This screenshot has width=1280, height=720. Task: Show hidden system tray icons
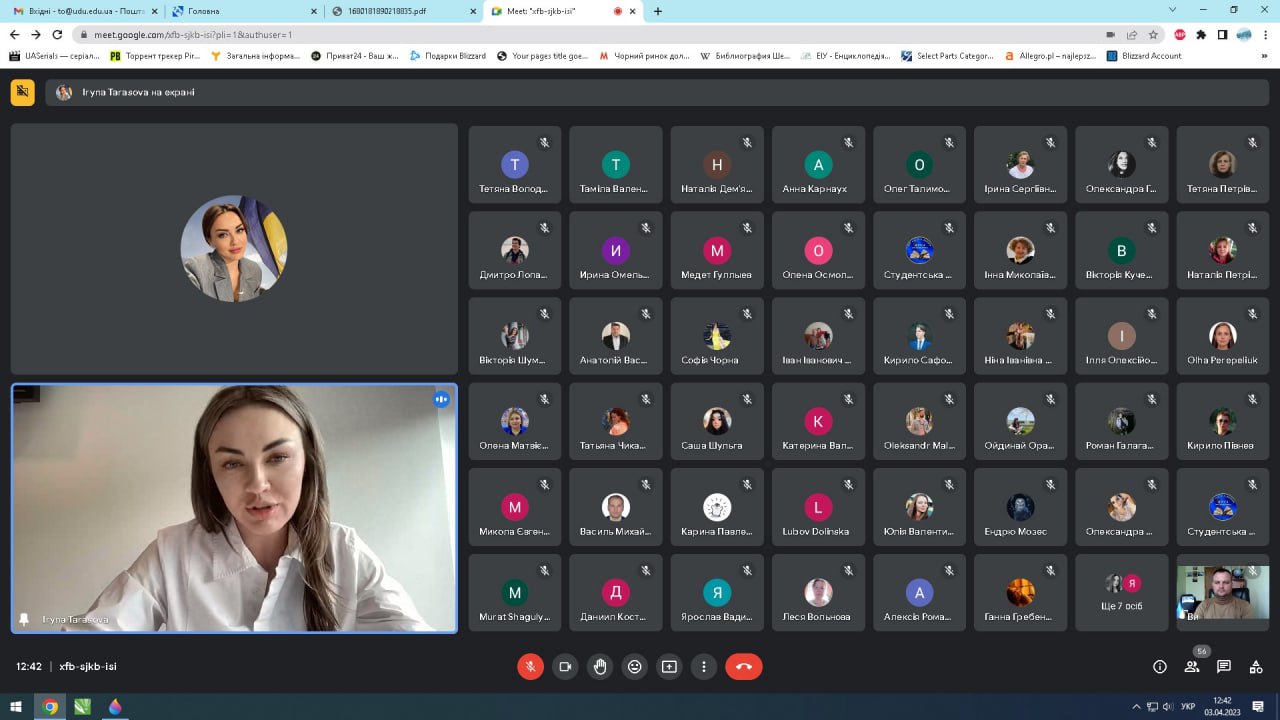(x=1136, y=707)
